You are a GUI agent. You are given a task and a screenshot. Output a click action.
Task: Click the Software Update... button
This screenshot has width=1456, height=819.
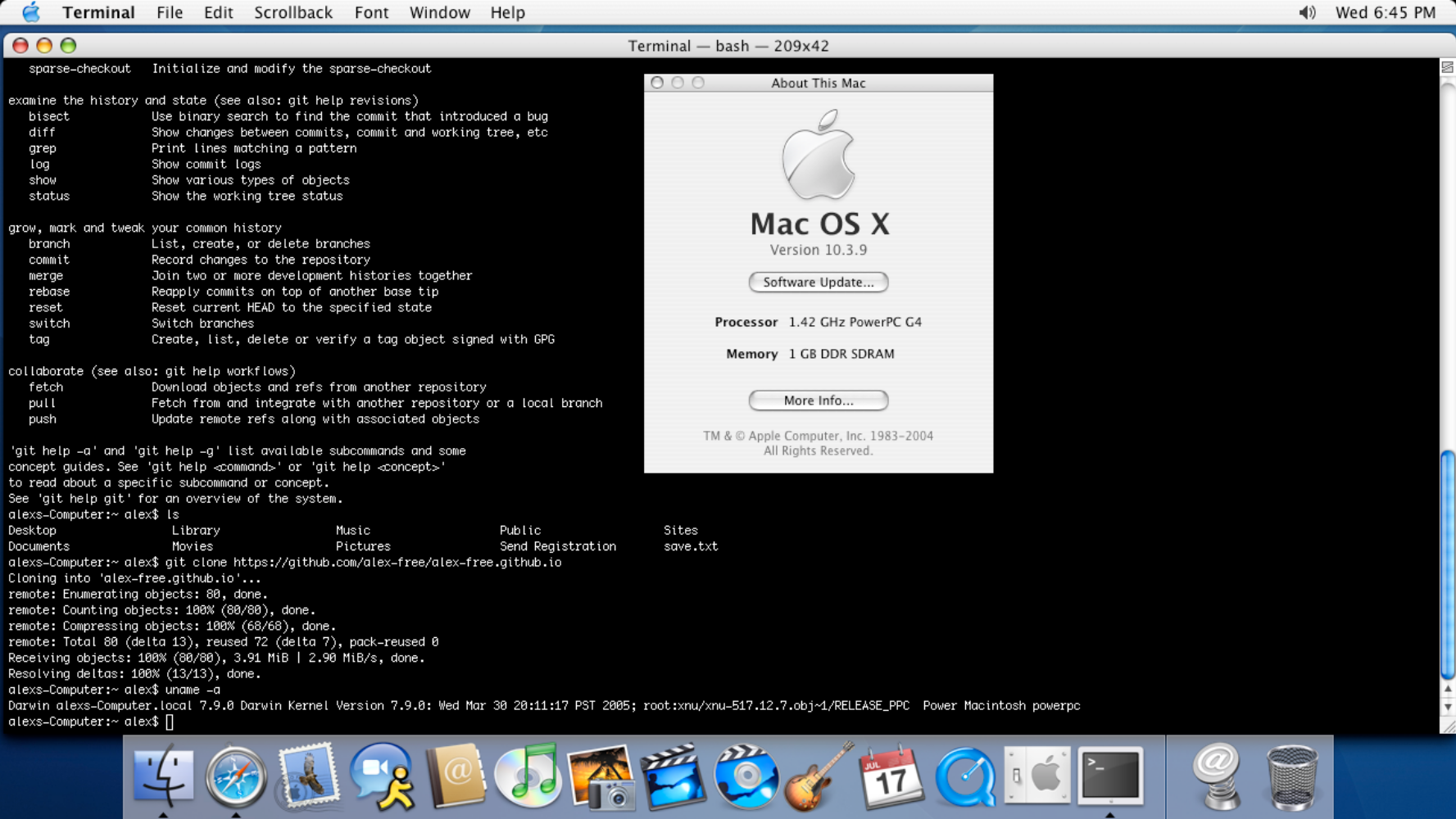[819, 282]
